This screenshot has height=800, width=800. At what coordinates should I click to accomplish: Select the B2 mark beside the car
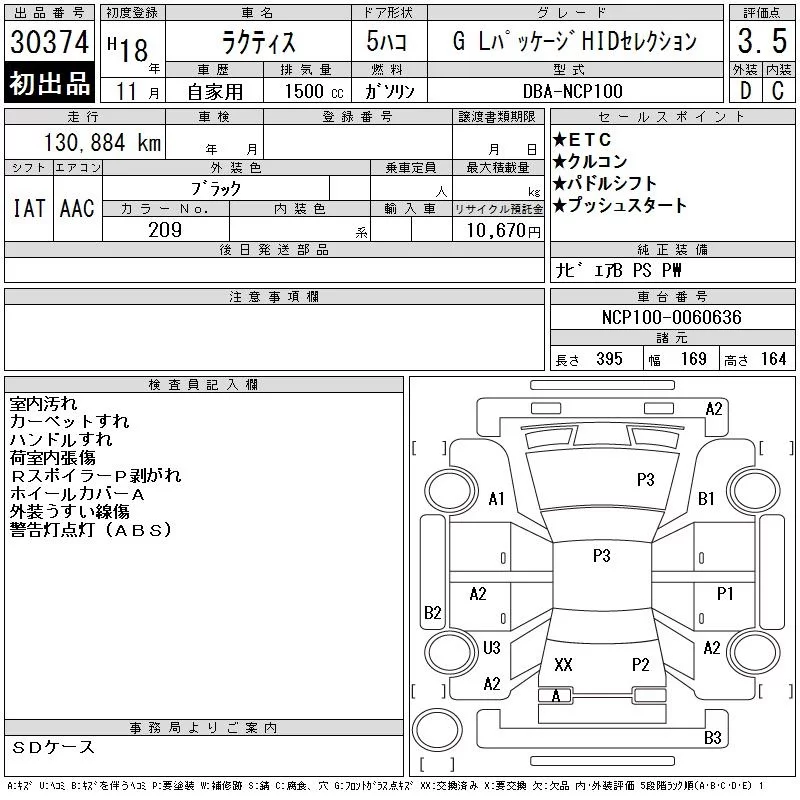coord(432,612)
